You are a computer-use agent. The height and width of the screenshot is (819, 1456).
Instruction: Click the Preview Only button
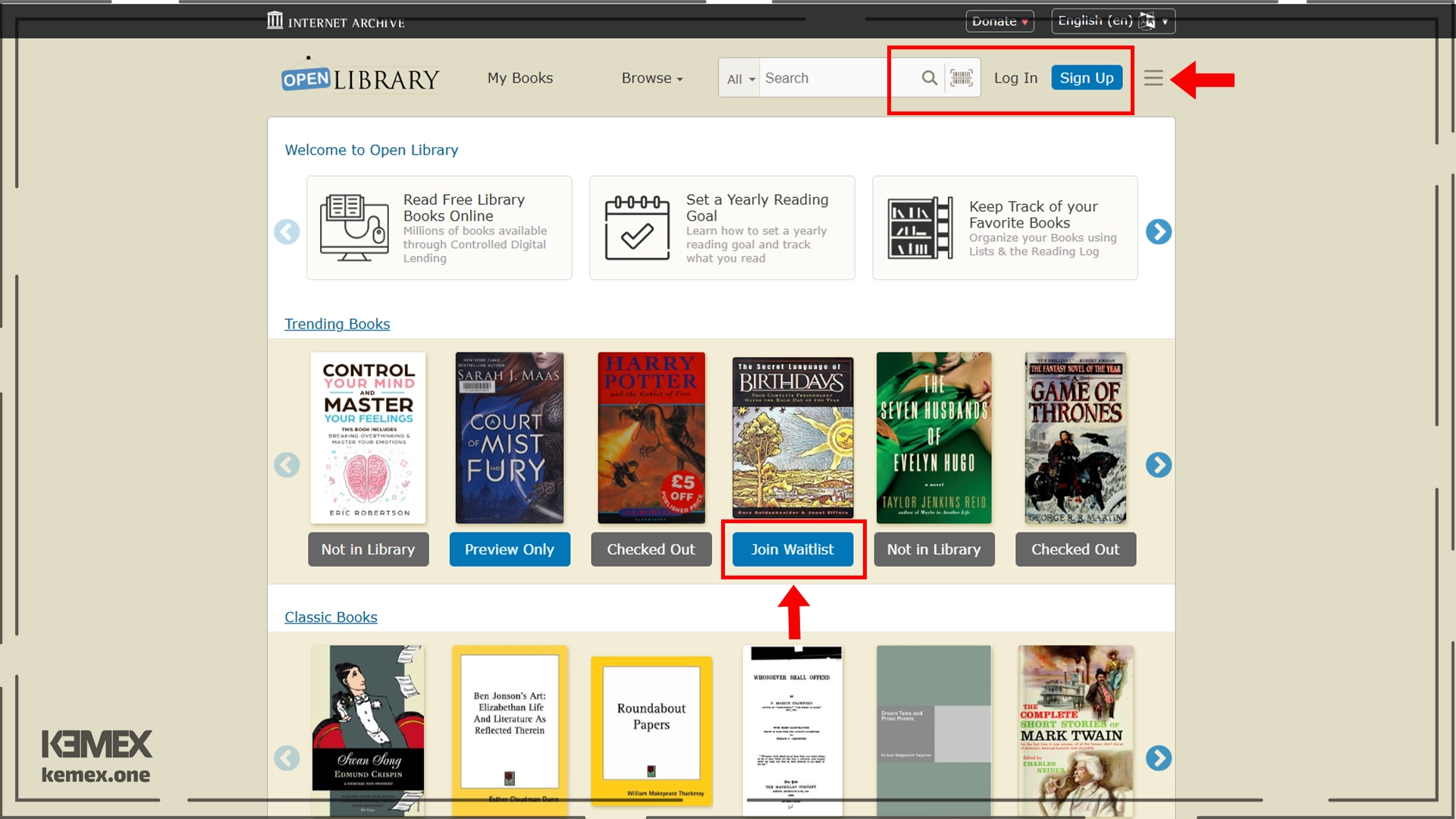(x=510, y=549)
